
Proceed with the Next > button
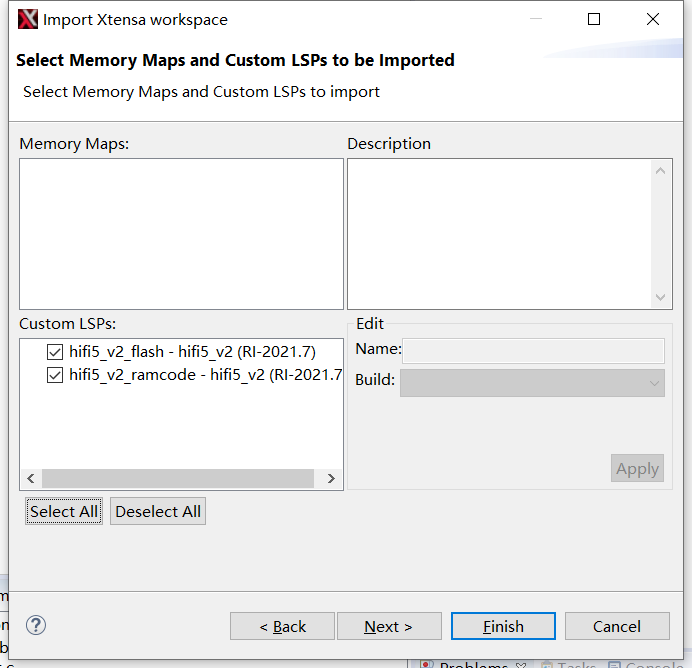(389, 626)
